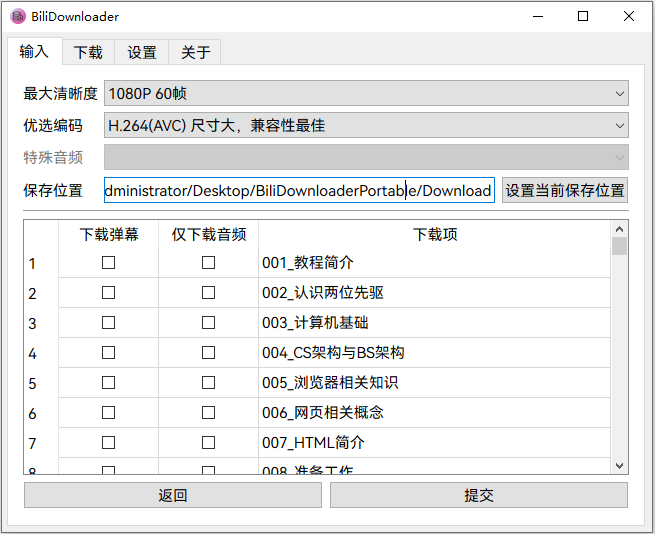This screenshot has height=534, width=655.
Task: Click the list scrollbar down arrow
Action: [619, 465]
